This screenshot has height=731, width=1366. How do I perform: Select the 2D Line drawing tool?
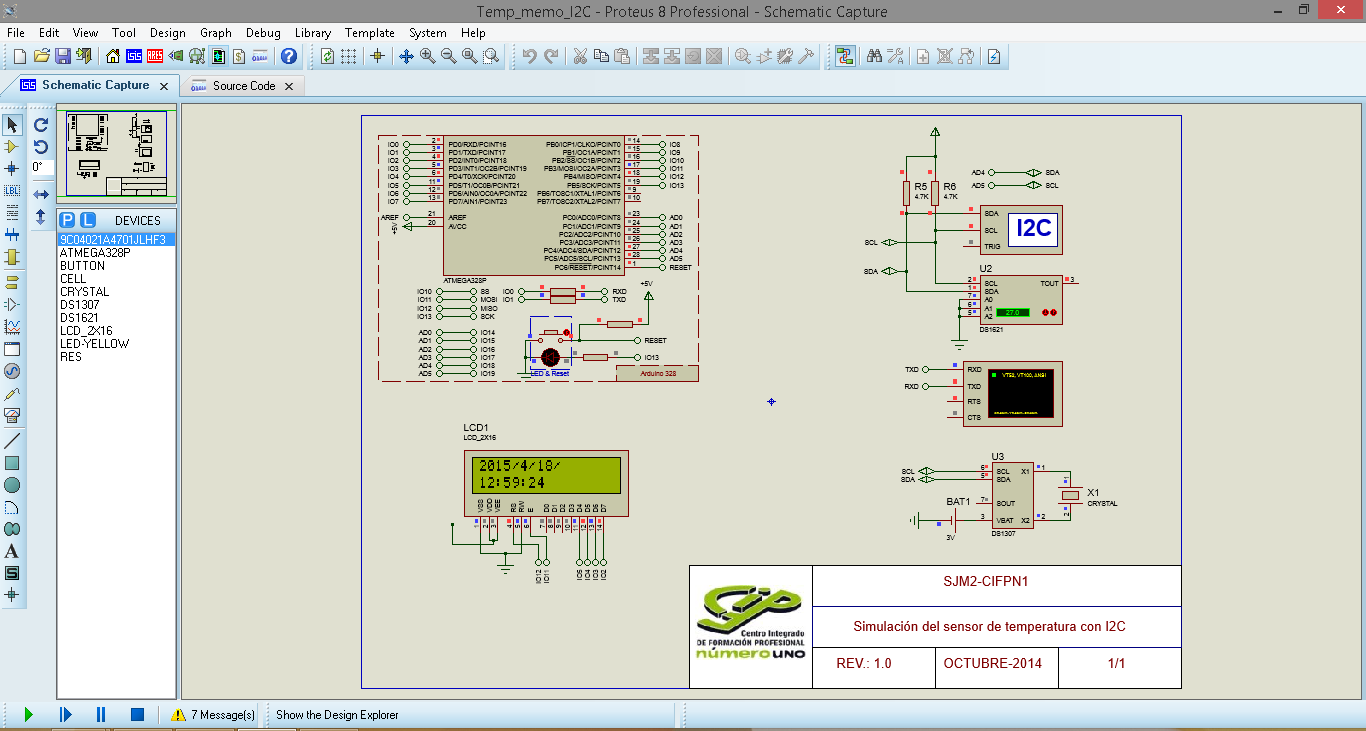point(12,441)
